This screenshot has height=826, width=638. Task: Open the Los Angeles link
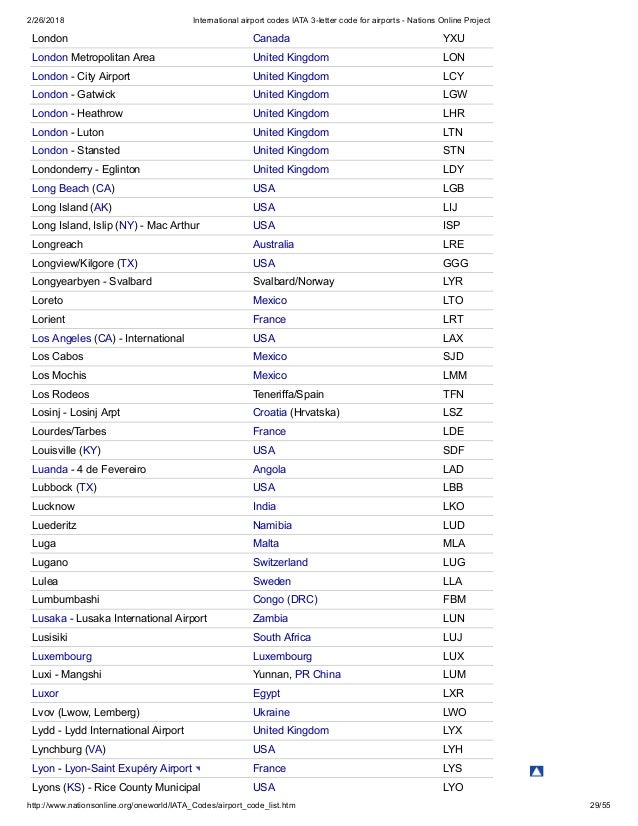(x=61, y=338)
